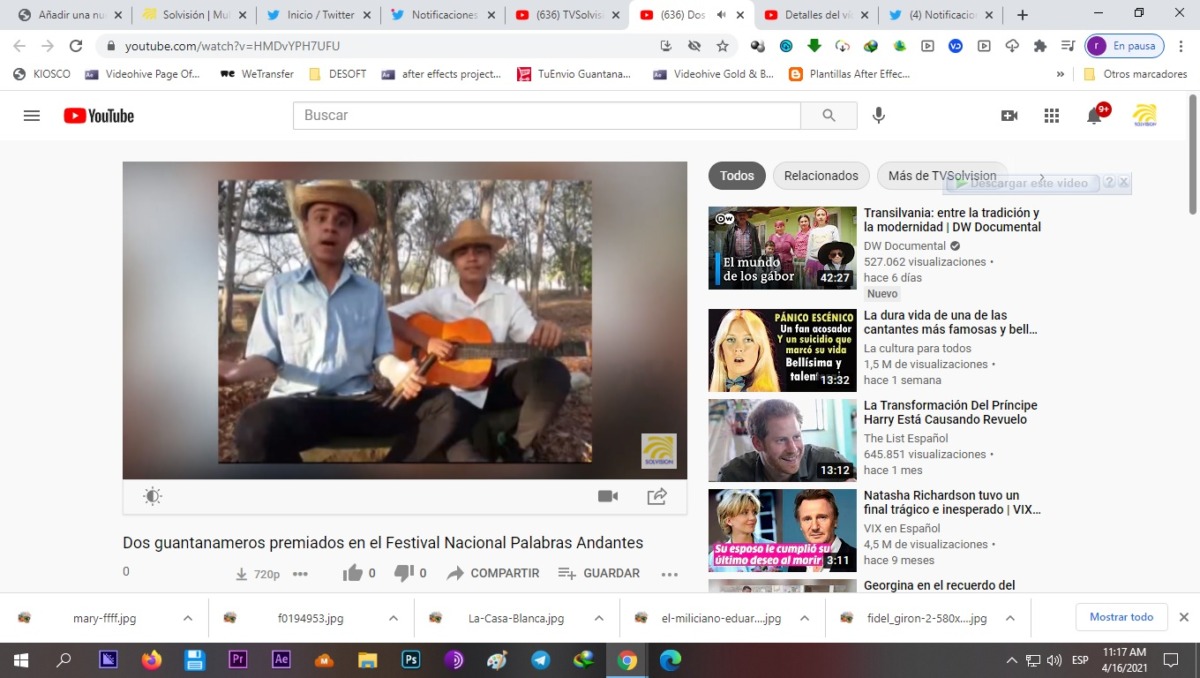Select the Todos filter chip

tap(737, 176)
